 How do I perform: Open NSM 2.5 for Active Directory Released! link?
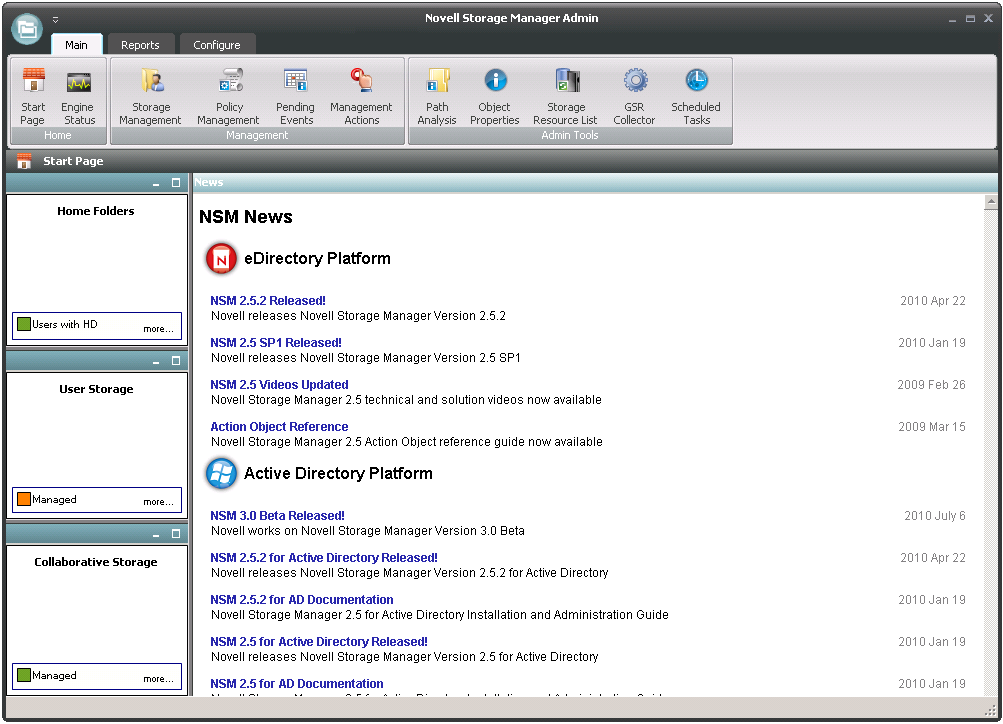click(x=319, y=641)
